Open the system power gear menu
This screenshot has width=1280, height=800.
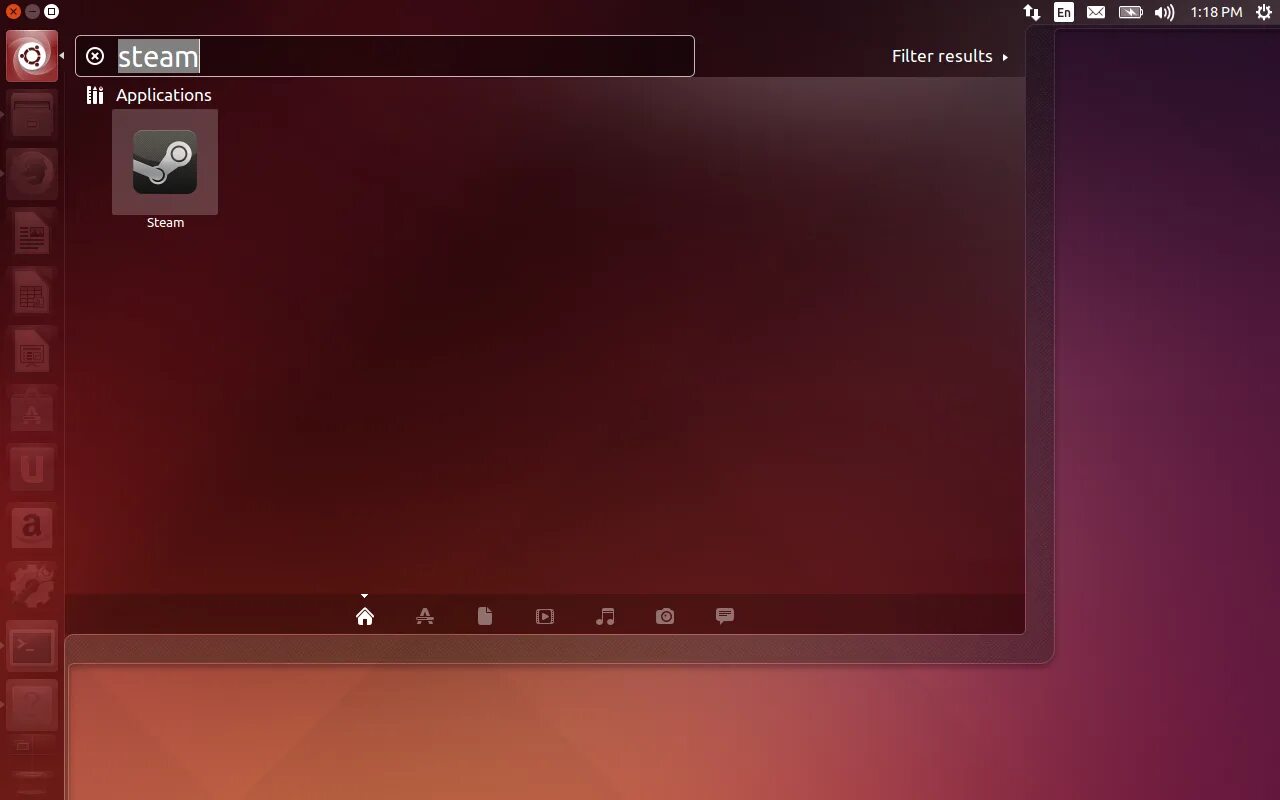[x=1264, y=12]
